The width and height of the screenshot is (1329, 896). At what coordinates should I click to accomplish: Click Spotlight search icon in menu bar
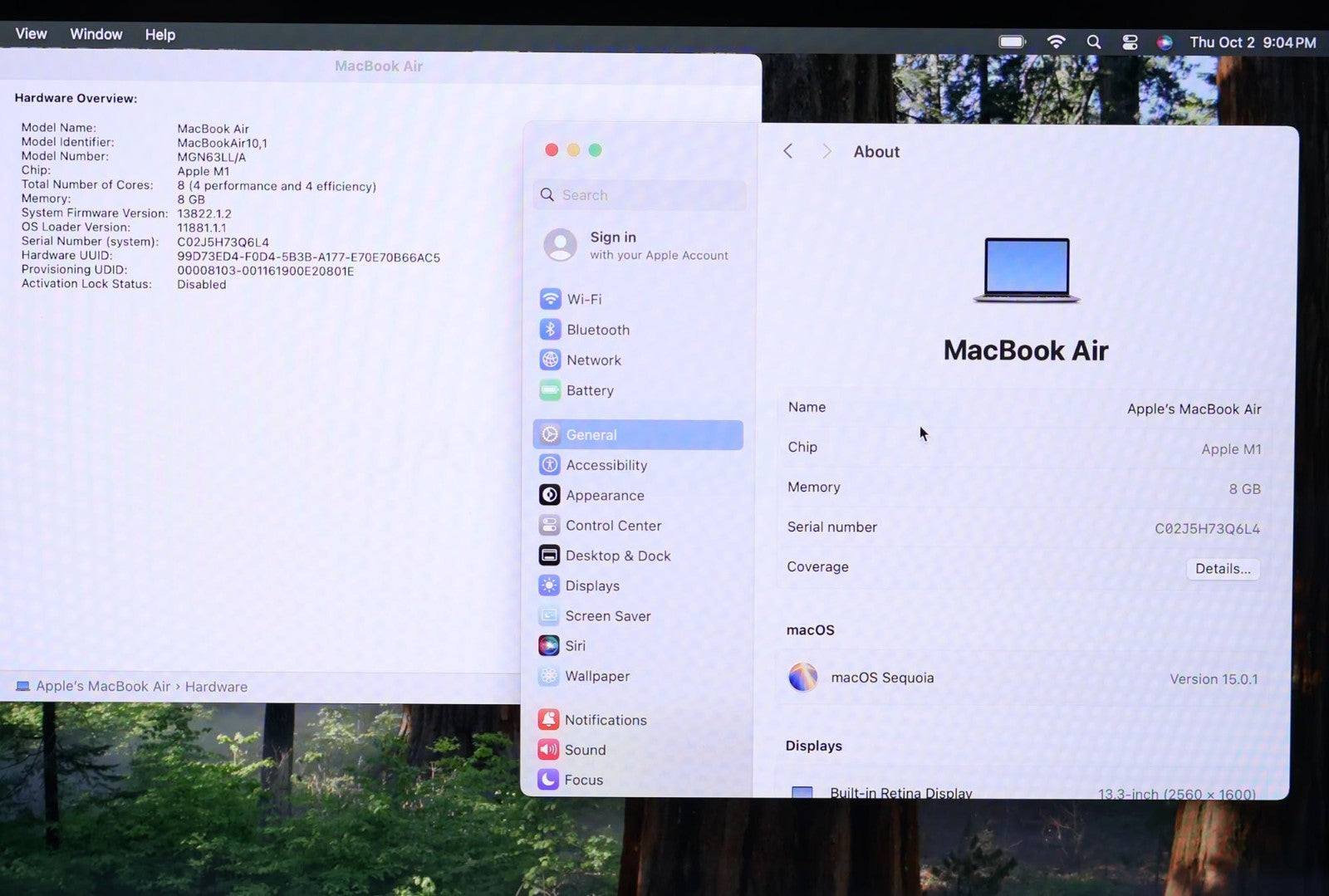[1094, 42]
